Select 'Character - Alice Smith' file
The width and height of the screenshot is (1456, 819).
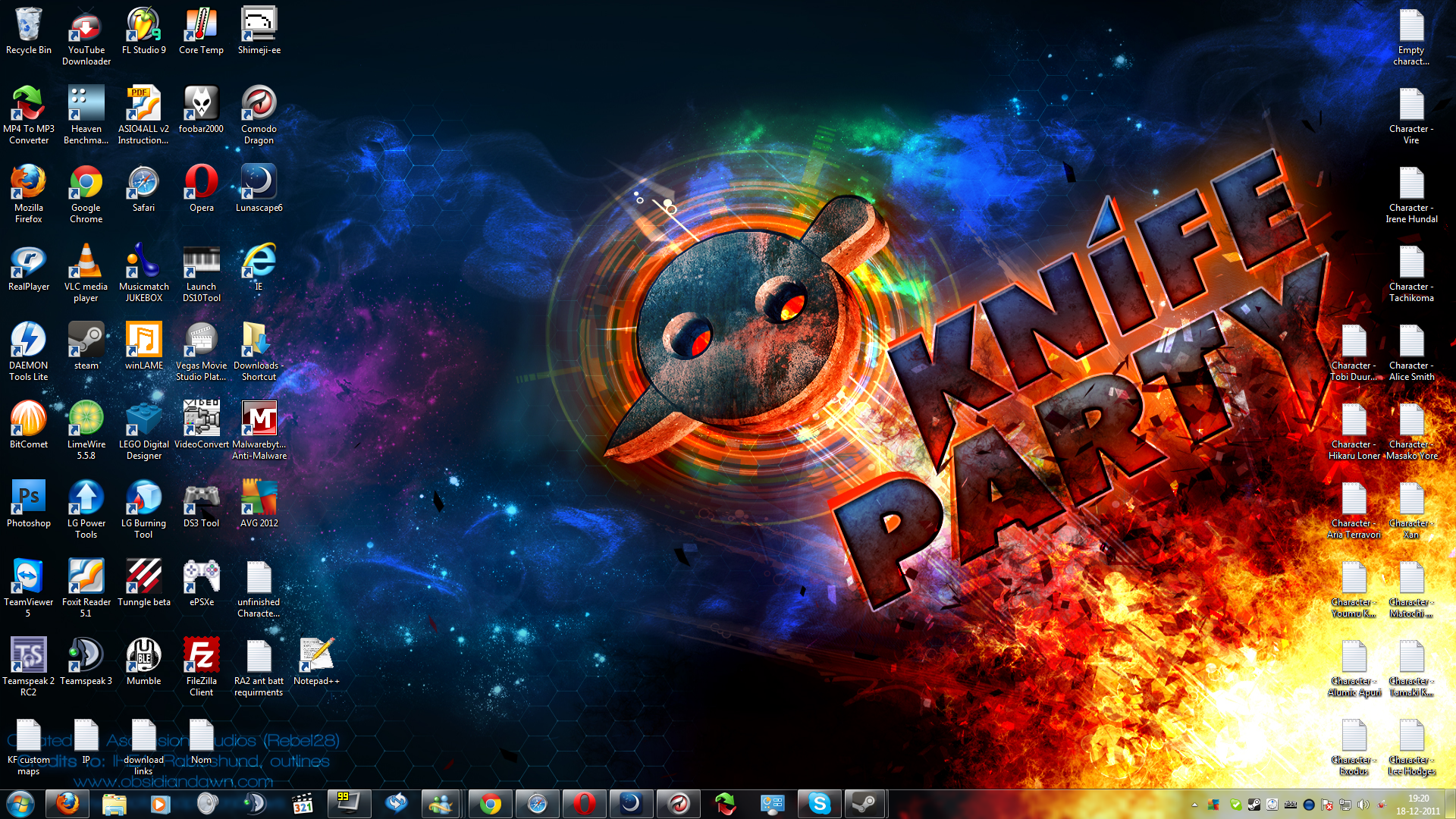point(1411,353)
